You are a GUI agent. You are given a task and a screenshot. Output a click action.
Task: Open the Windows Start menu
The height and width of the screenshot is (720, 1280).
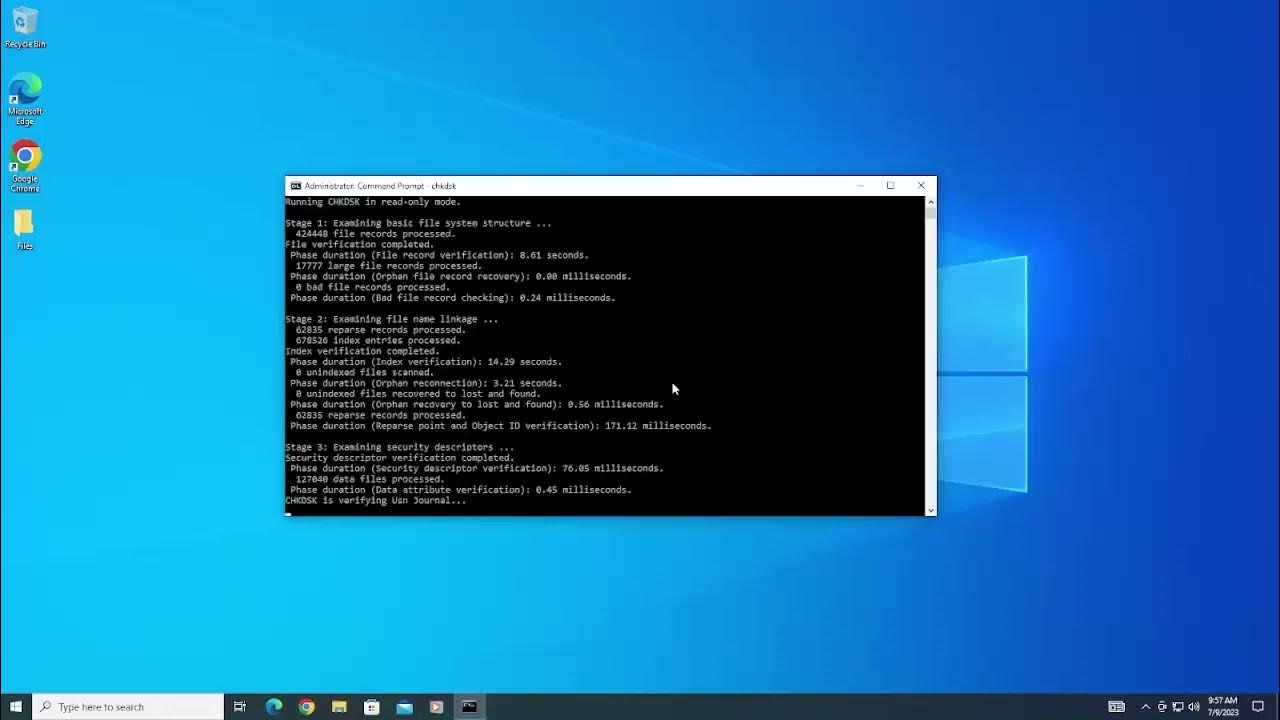16,707
